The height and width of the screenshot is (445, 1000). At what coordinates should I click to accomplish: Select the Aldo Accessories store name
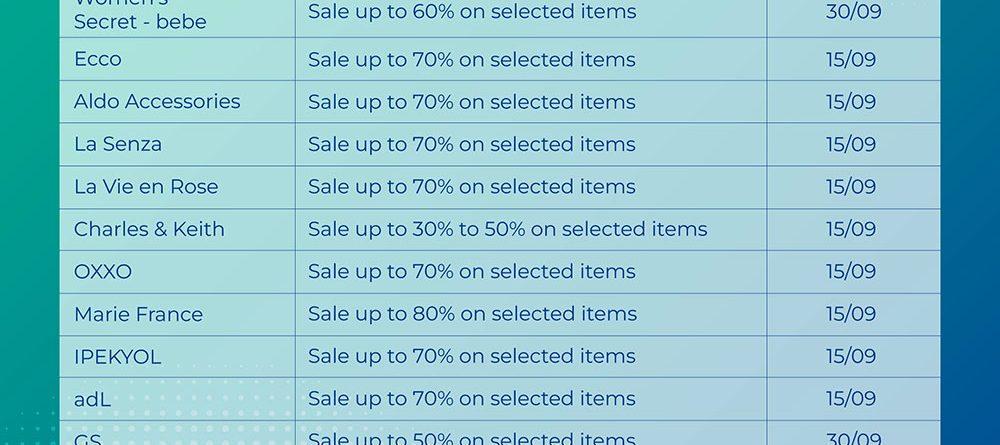pos(157,101)
